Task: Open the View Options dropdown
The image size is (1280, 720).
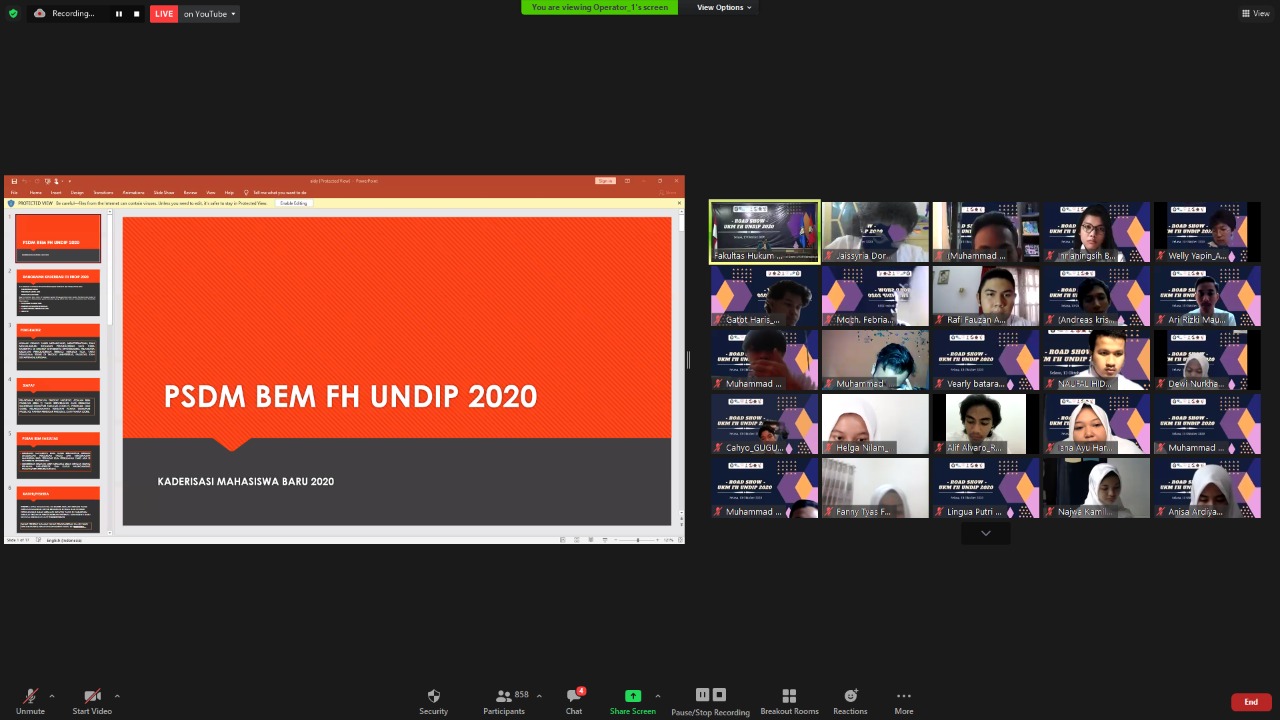Action: click(724, 7)
